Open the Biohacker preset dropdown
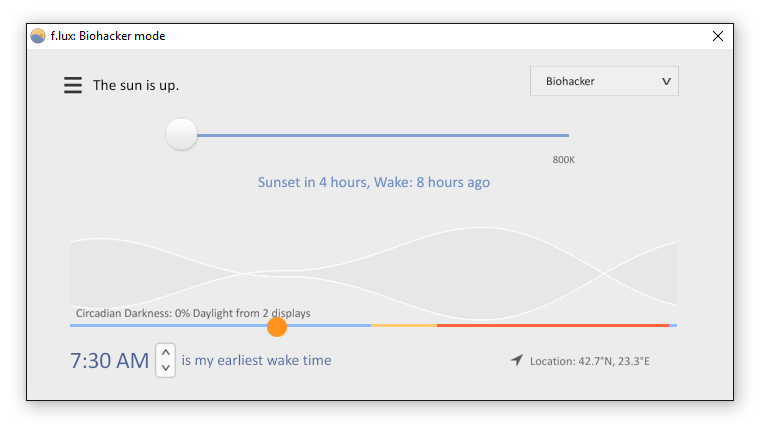 (604, 81)
